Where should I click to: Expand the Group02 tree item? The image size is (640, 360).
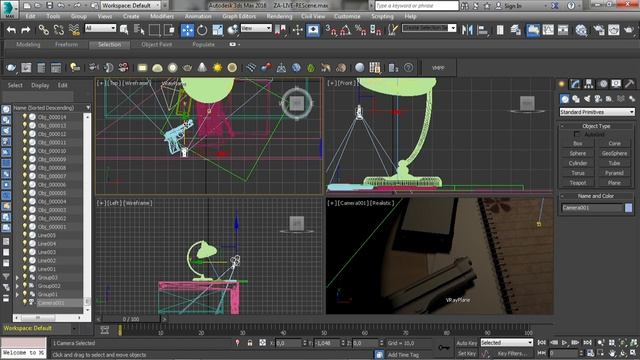pos(17,286)
